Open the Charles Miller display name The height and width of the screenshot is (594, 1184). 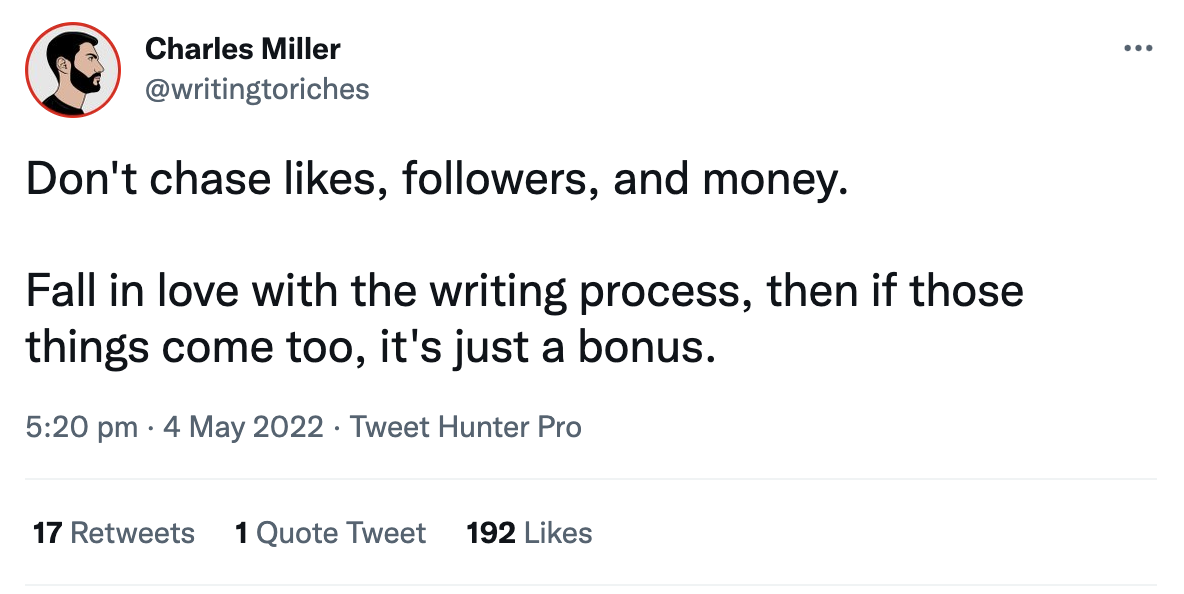click(243, 48)
